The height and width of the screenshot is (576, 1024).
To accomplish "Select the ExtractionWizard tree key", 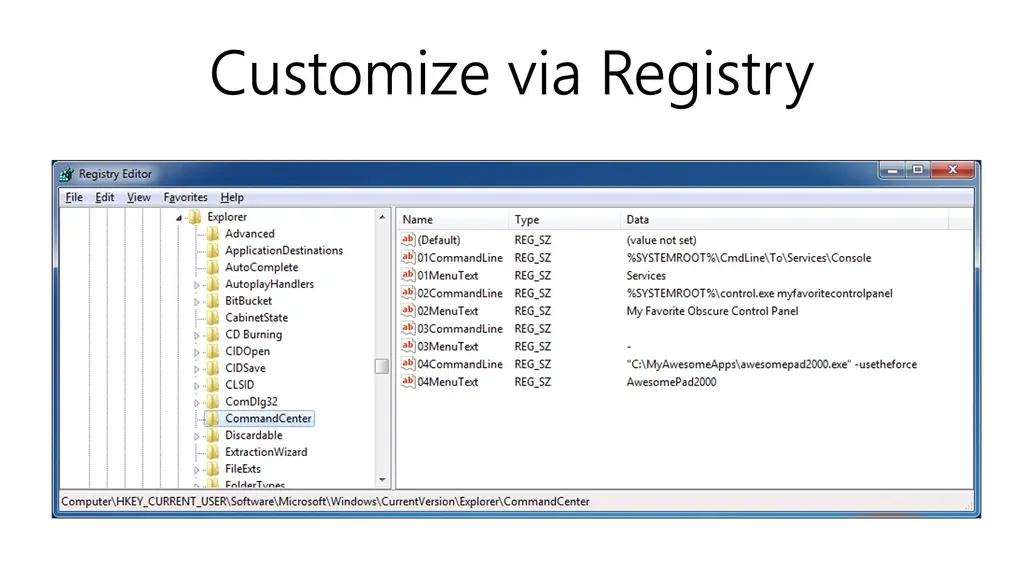I will click(x=265, y=452).
